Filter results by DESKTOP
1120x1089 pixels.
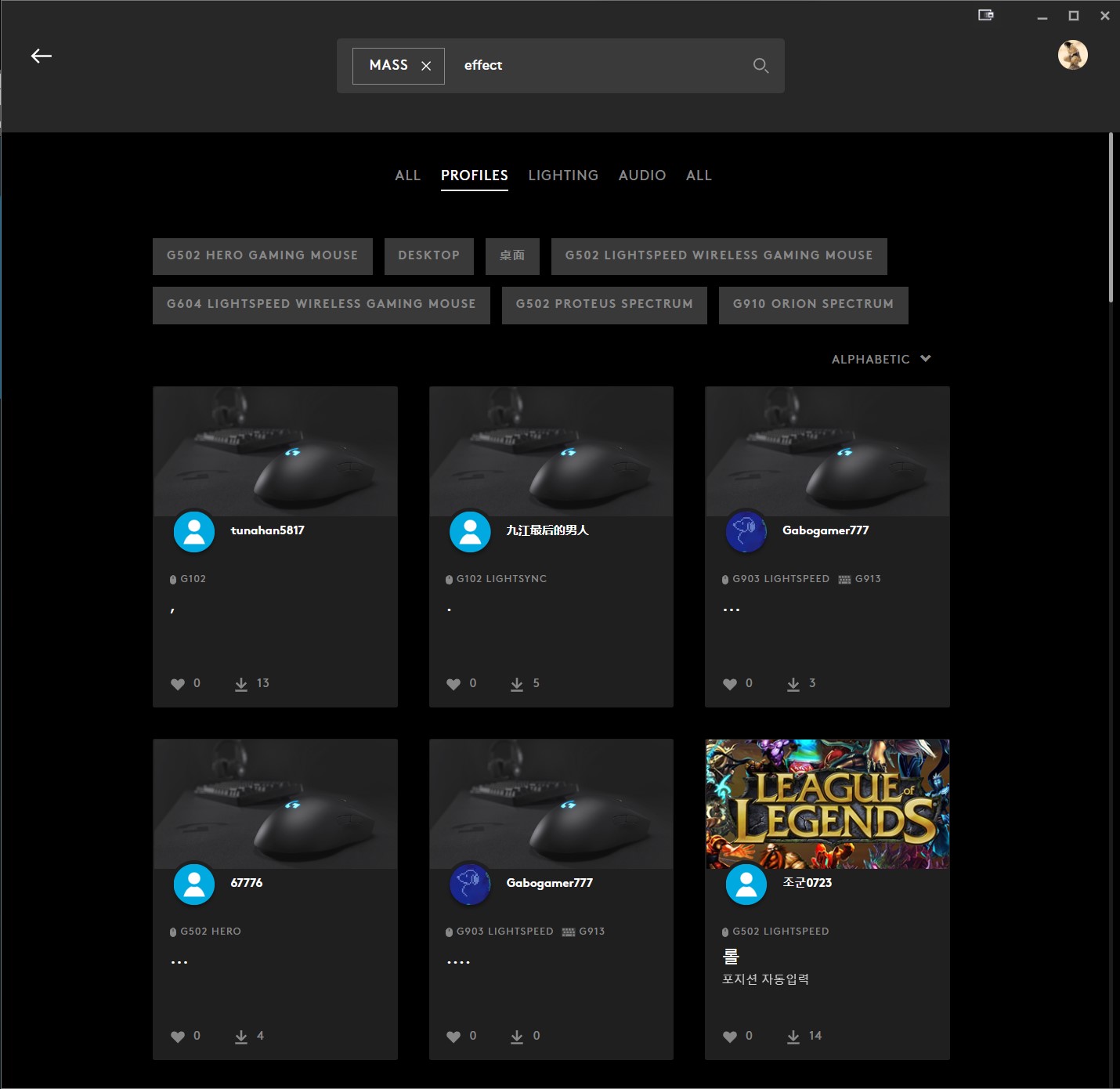tap(428, 256)
